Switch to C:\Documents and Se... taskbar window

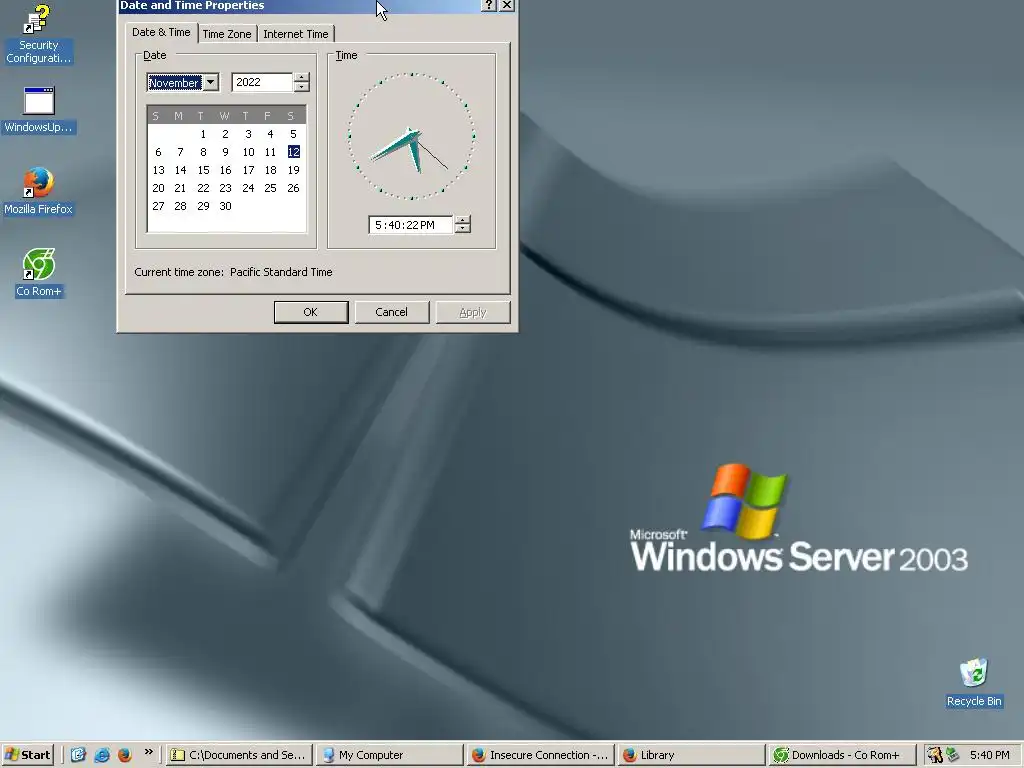tap(239, 755)
